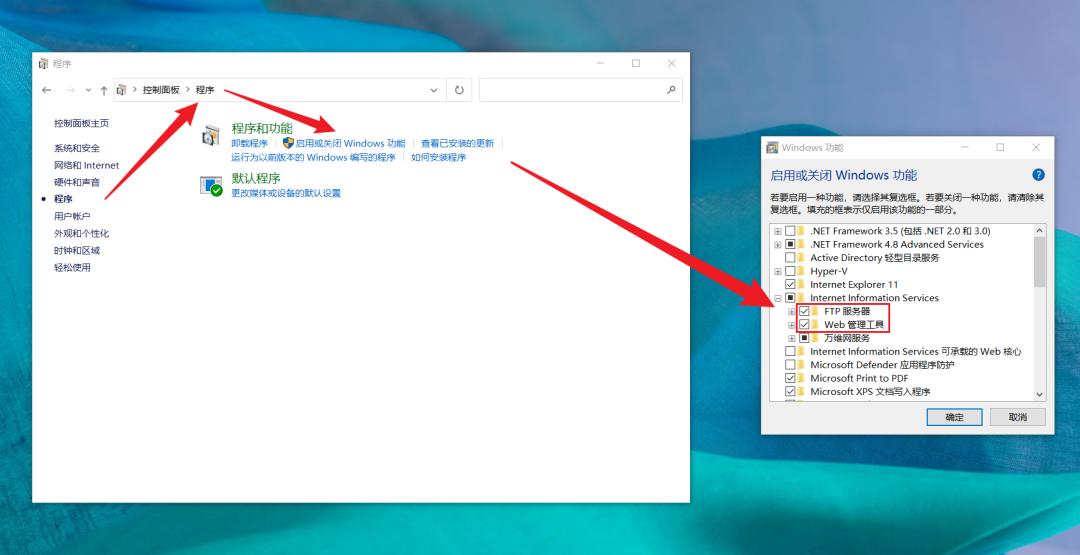The height and width of the screenshot is (555, 1080).
Task: Click the 启用或关闭 Windows 功能 link
Action: click(x=350, y=143)
